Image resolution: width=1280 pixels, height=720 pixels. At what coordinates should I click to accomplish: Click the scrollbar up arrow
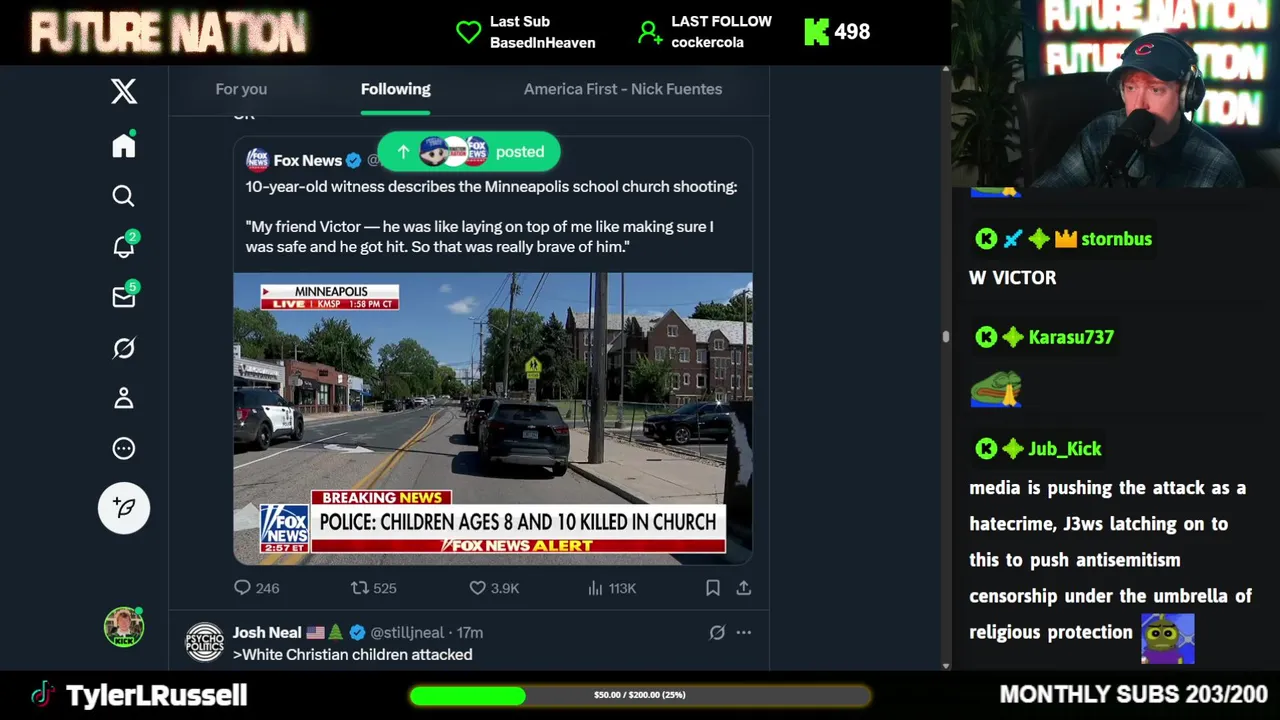(946, 70)
